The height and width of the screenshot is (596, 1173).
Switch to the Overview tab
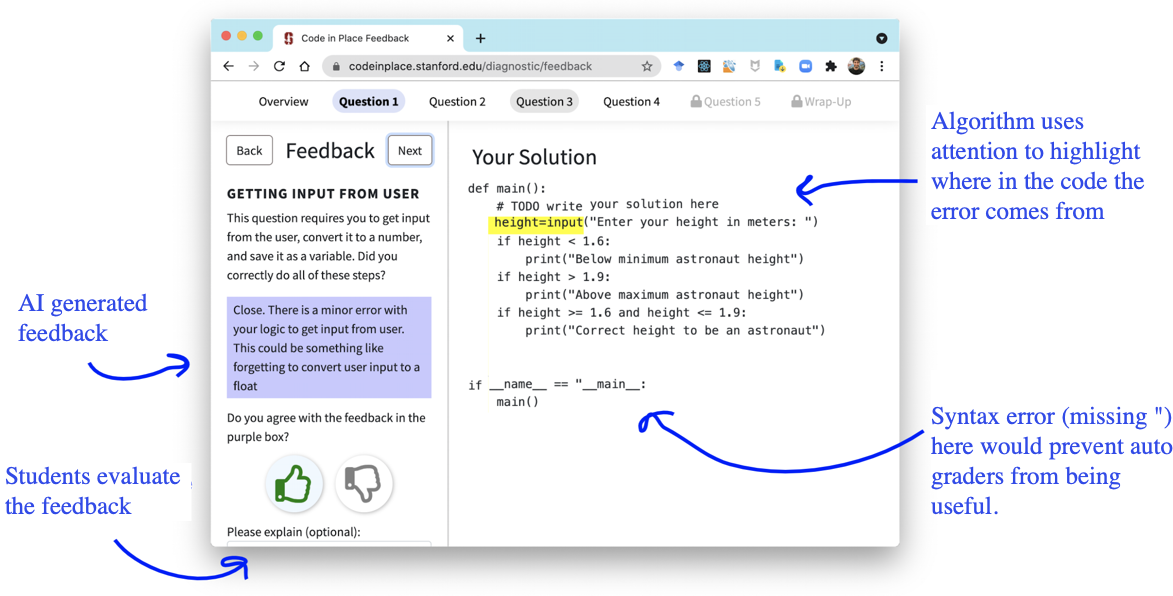(x=283, y=101)
